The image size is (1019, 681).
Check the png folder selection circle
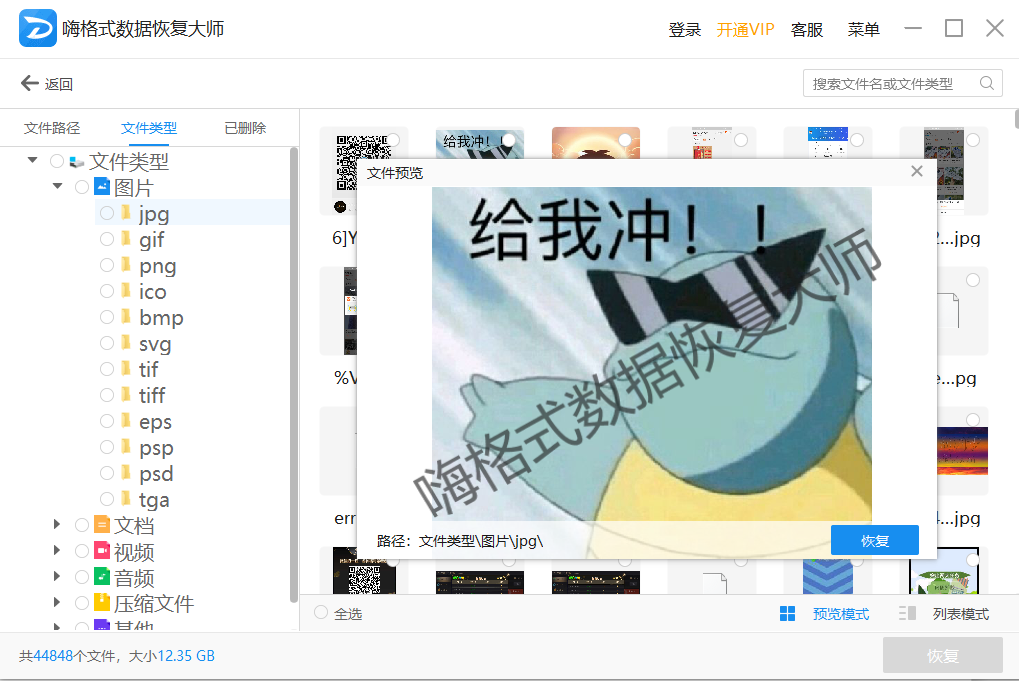tap(107, 265)
